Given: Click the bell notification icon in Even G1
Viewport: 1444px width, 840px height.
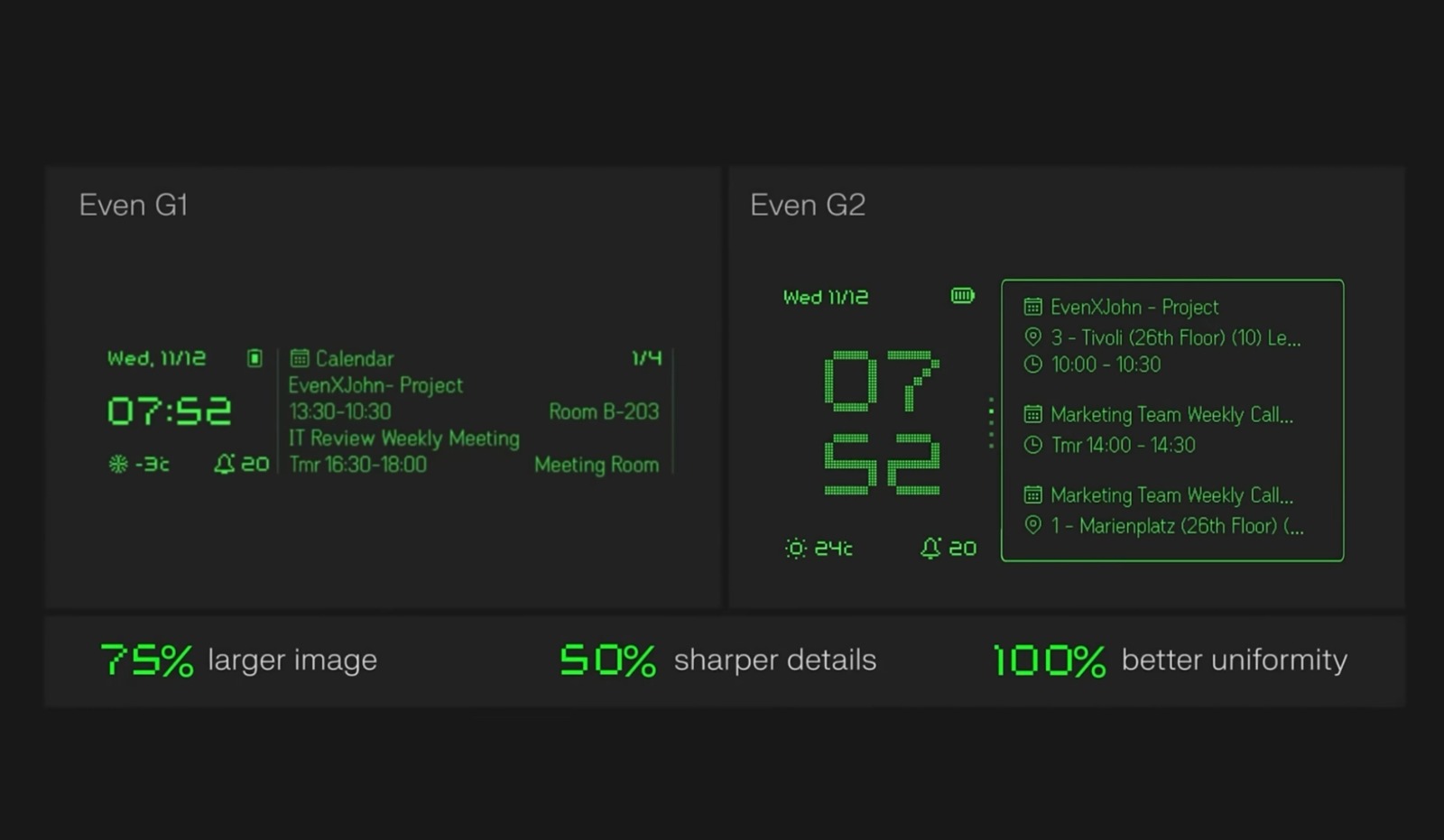Looking at the screenshot, I should (x=224, y=464).
